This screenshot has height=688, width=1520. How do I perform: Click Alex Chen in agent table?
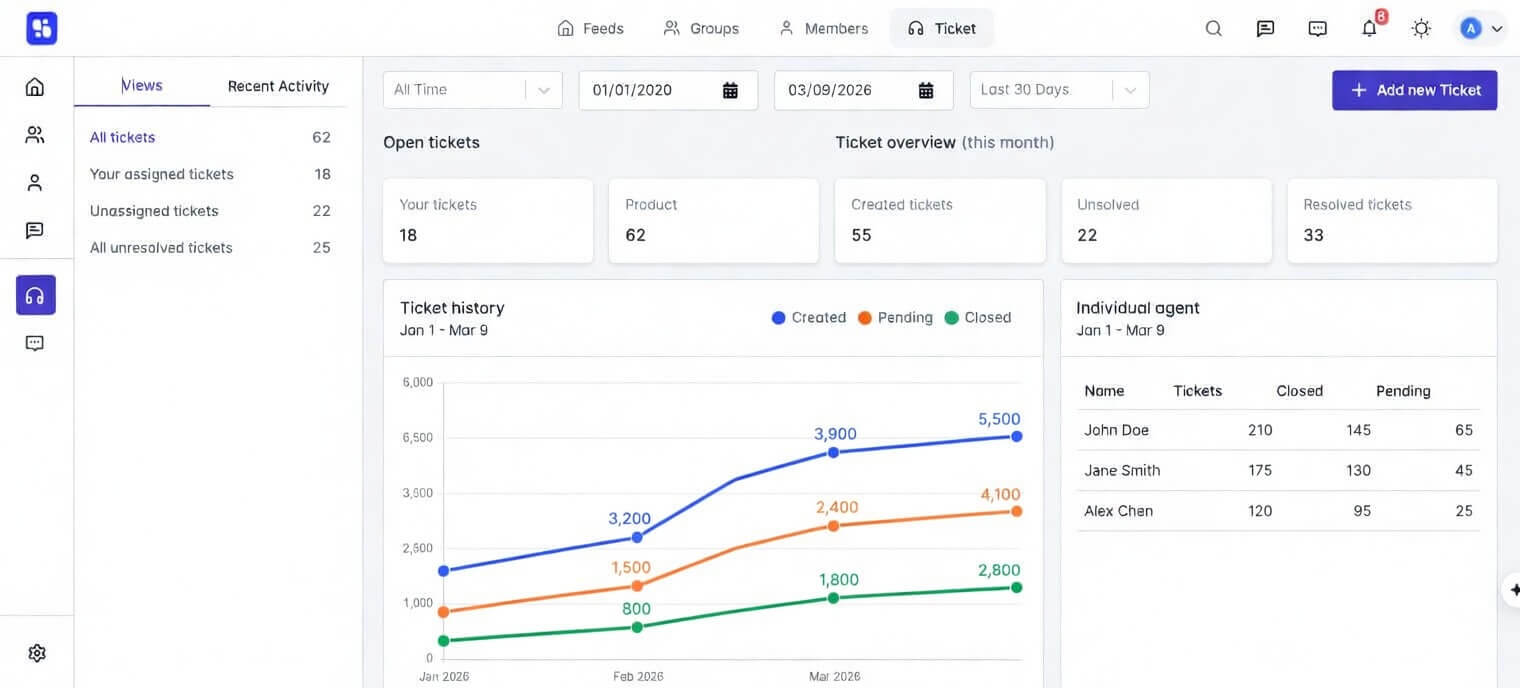click(x=1118, y=511)
